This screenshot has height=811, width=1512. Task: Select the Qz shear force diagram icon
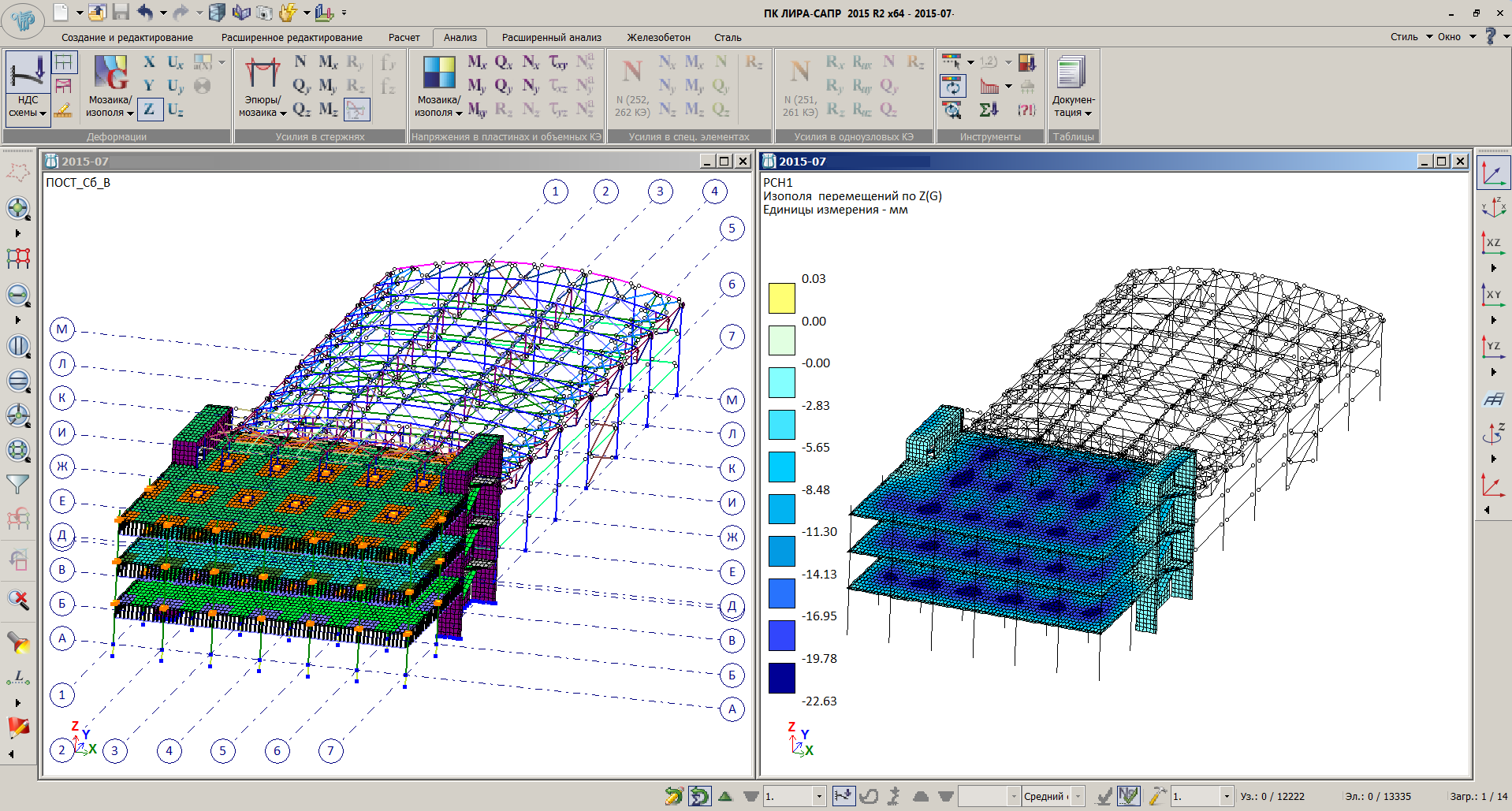pyautogui.click(x=301, y=110)
